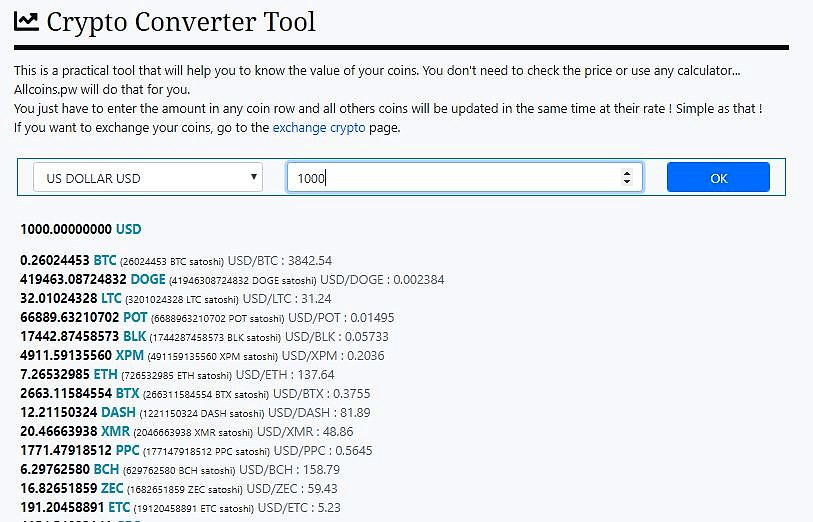Select the LTC coin link
Image resolution: width=813 pixels, height=522 pixels.
[x=111, y=299]
